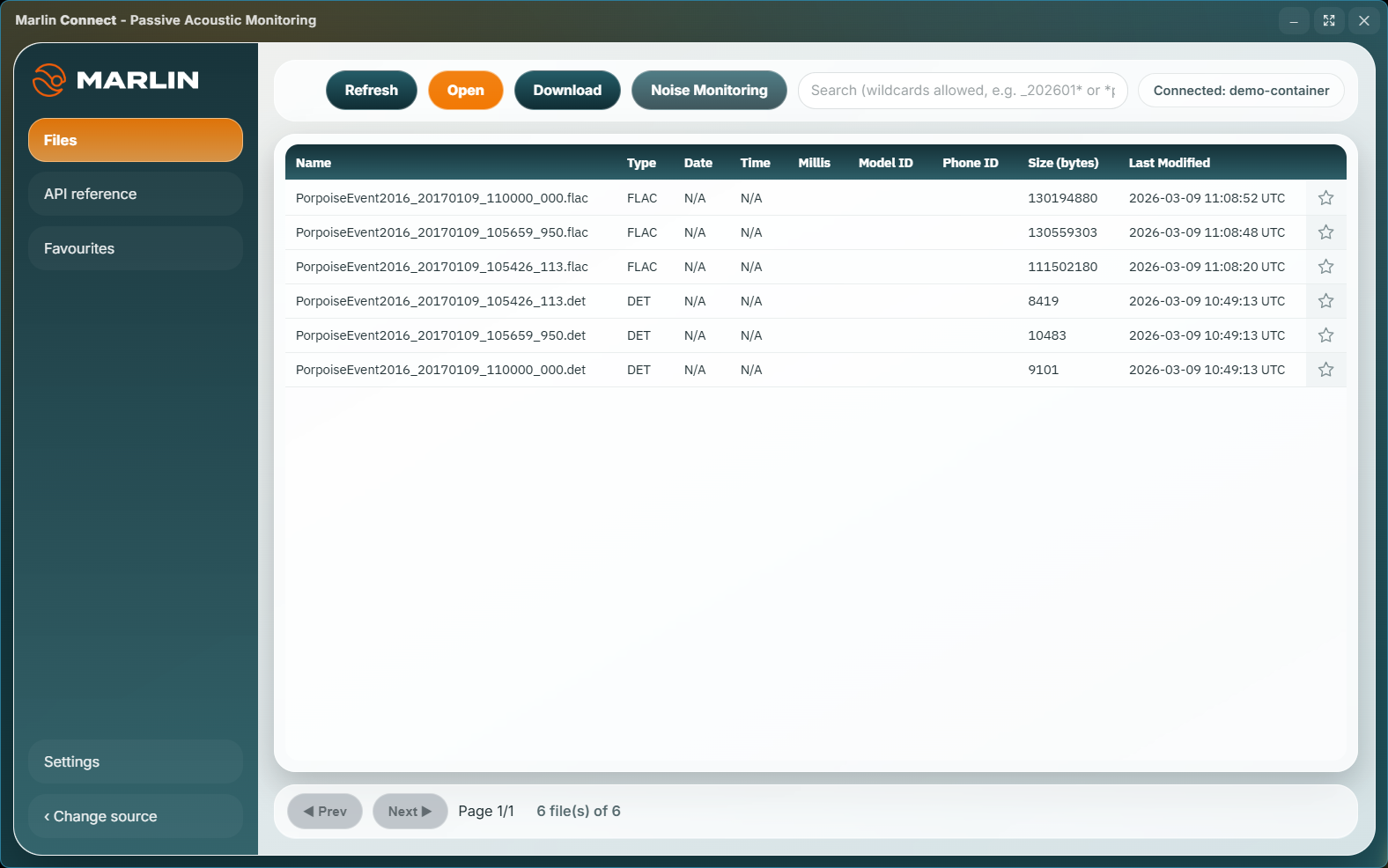Screen dimensions: 1388x868
Task: Click timestamp 2026-03-09 11:08:48 UTC
Action: click(x=1207, y=232)
